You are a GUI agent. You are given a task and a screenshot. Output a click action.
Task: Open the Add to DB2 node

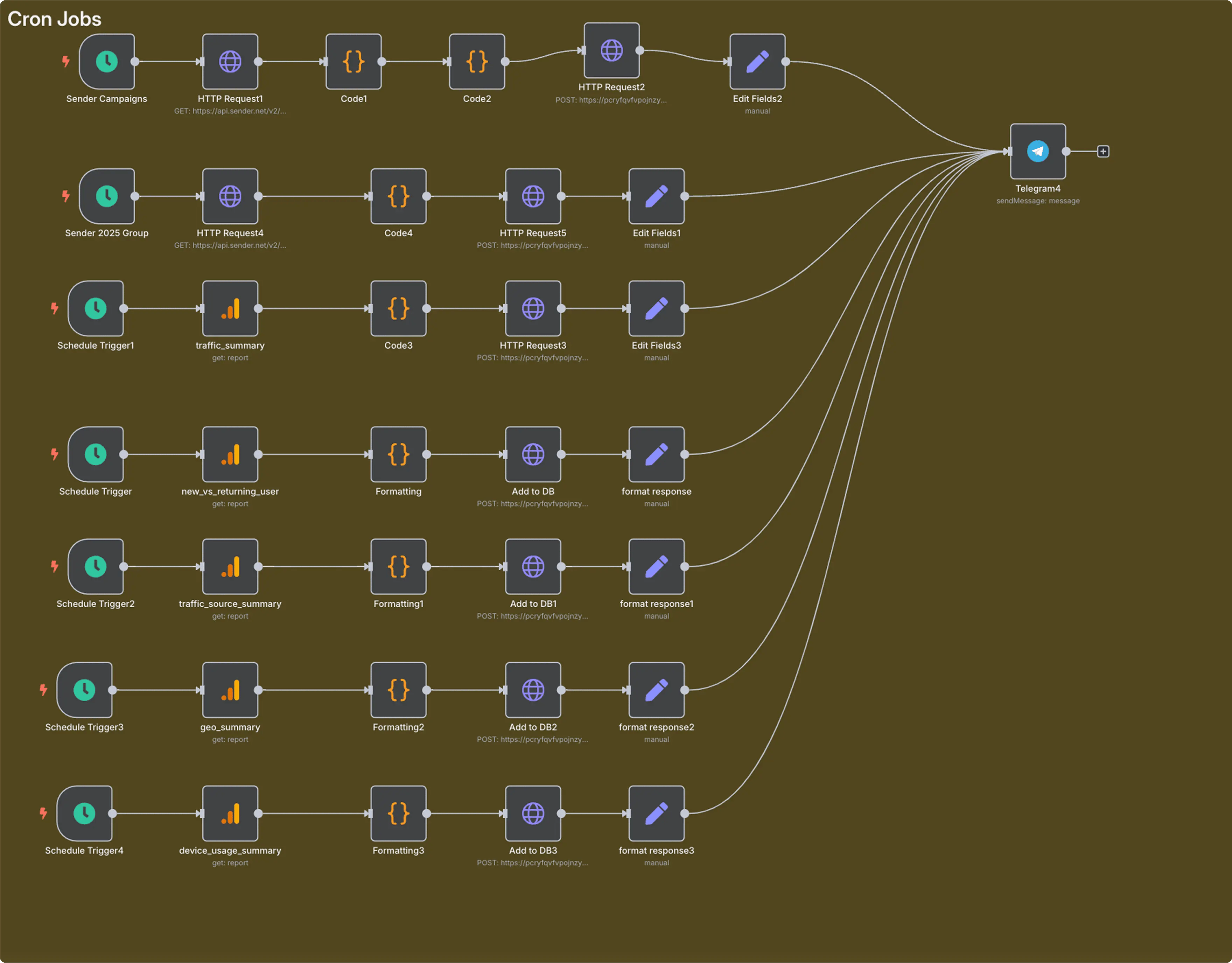[533, 690]
